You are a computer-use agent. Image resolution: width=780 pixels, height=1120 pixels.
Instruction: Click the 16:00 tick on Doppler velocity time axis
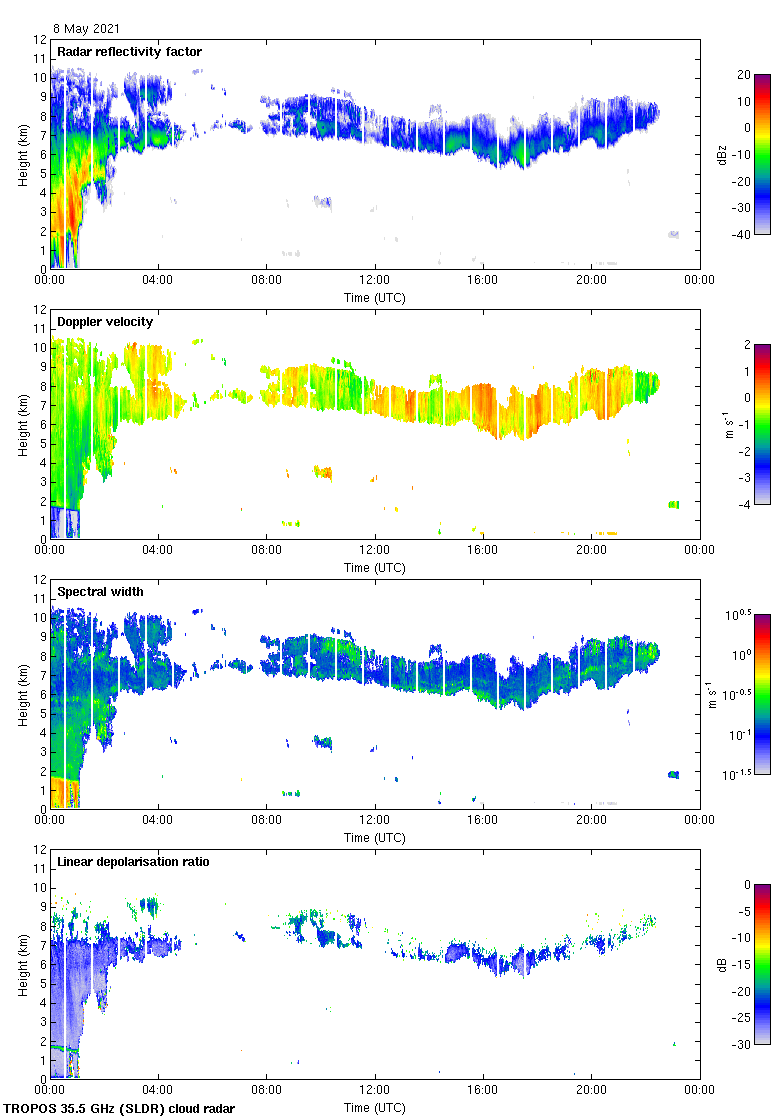click(x=483, y=551)
